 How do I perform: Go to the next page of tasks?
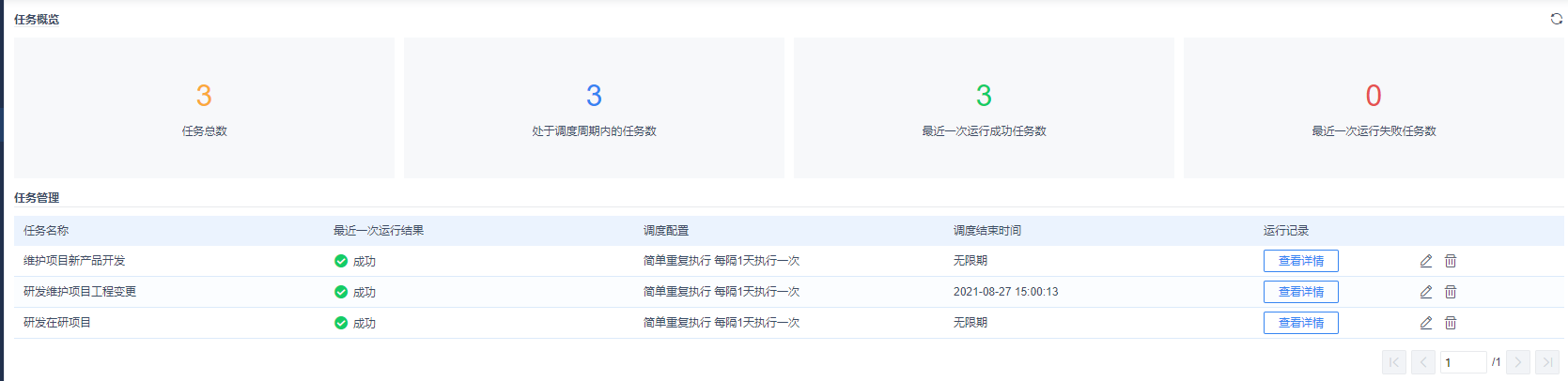tap(1518, 362)
